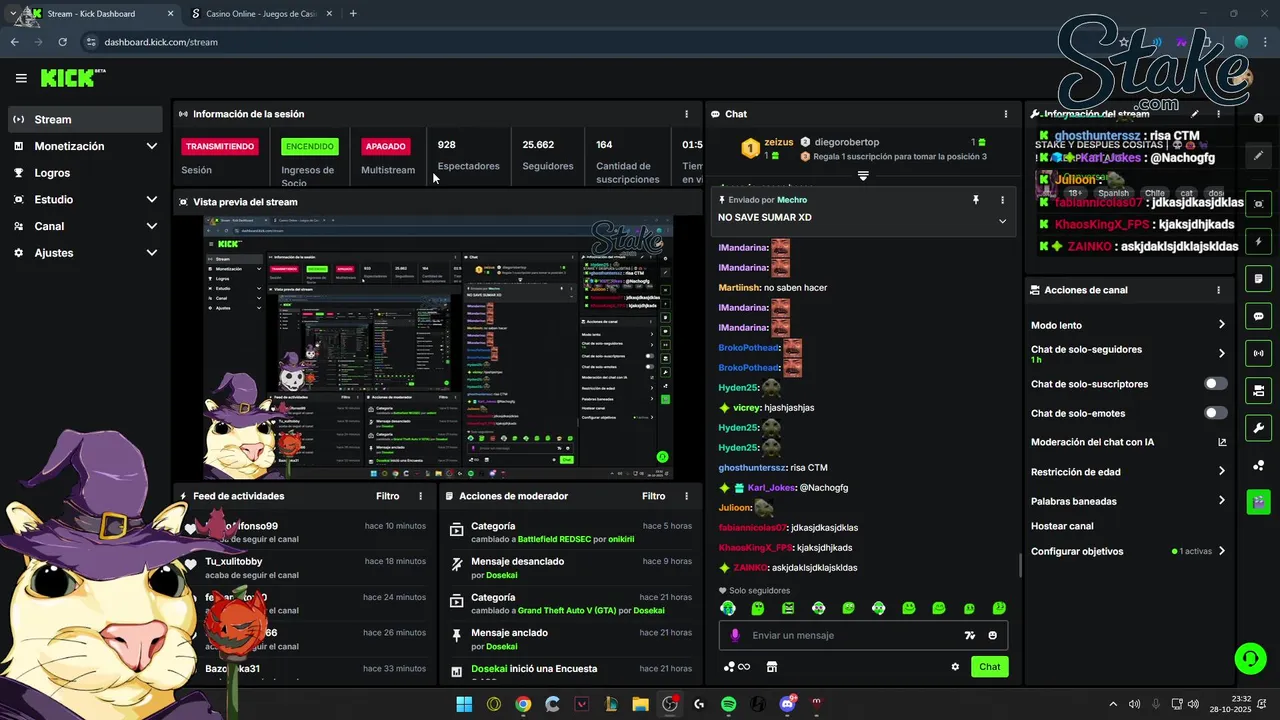Collapse the chat leaderboard arrow
This screenshot has width=1280, height=720.
(x=863, y=175)
